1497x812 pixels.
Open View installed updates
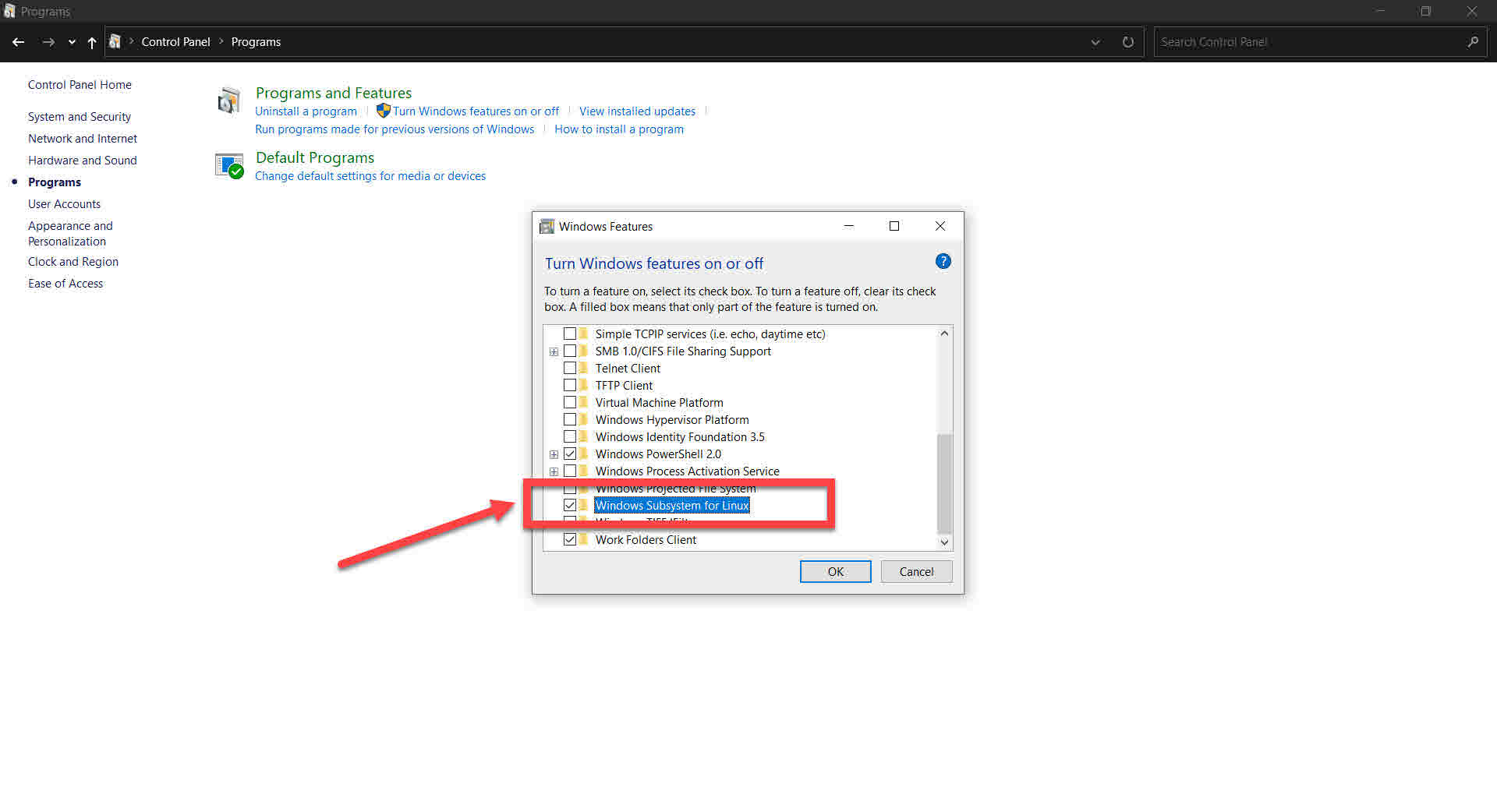(637, 111)
